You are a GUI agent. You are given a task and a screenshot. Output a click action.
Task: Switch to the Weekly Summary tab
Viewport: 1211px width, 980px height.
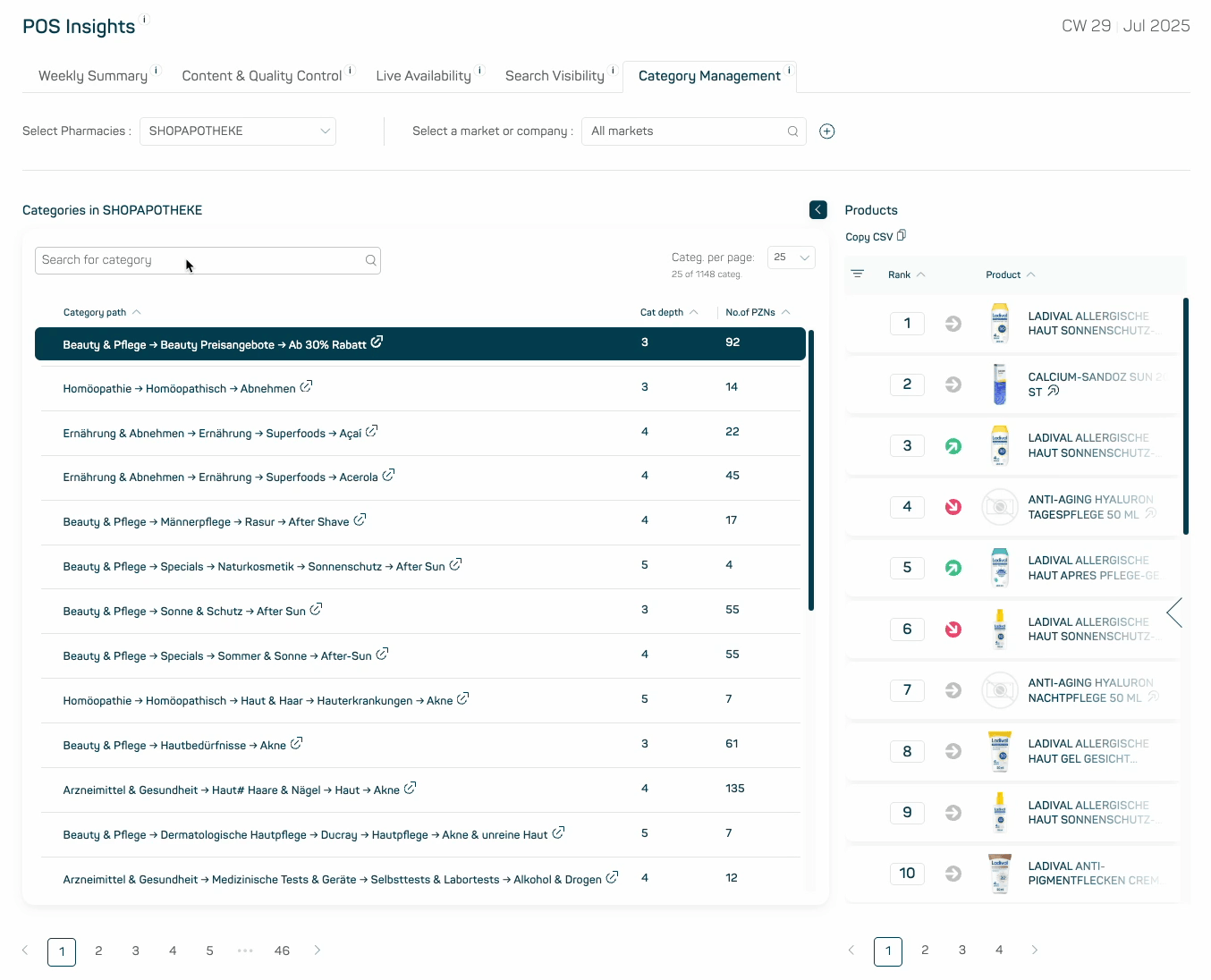[92, 76]
